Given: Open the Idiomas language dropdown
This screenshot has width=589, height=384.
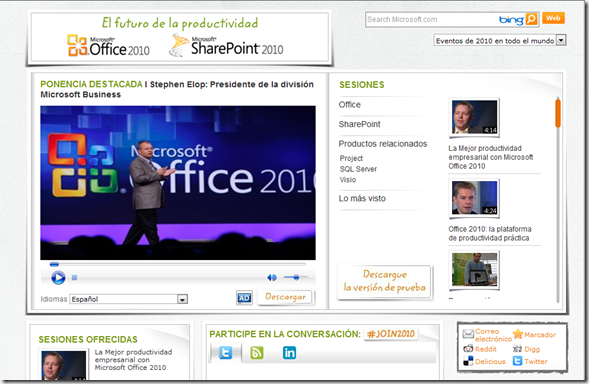Looking at the screenshot, I should click(128, 299).
